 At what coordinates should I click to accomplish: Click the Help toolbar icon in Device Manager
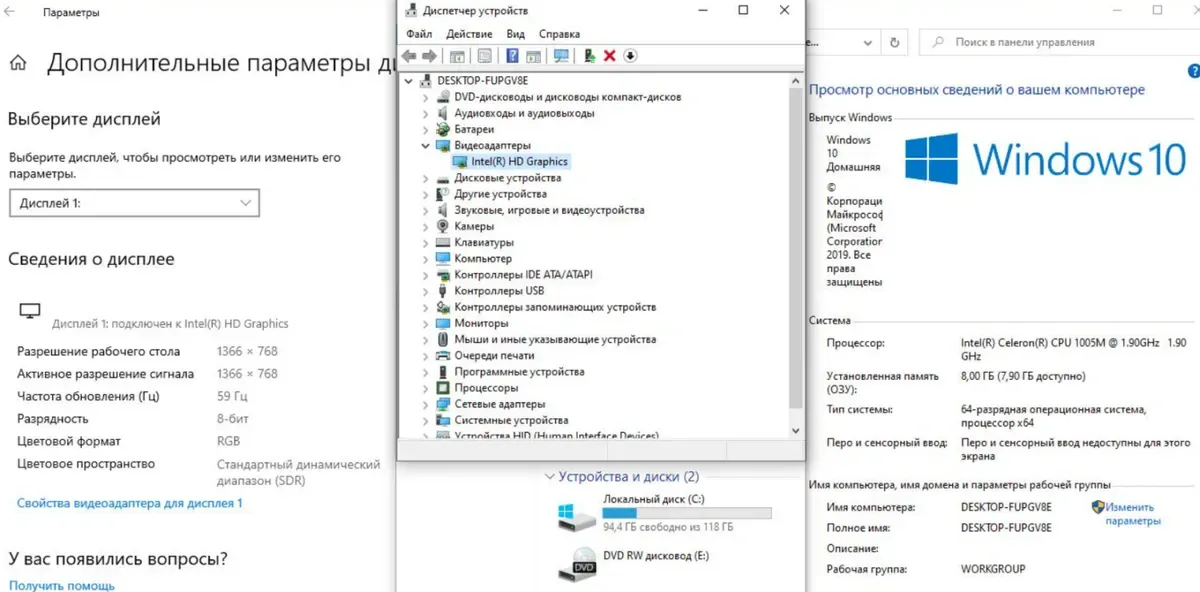point(512,56)
